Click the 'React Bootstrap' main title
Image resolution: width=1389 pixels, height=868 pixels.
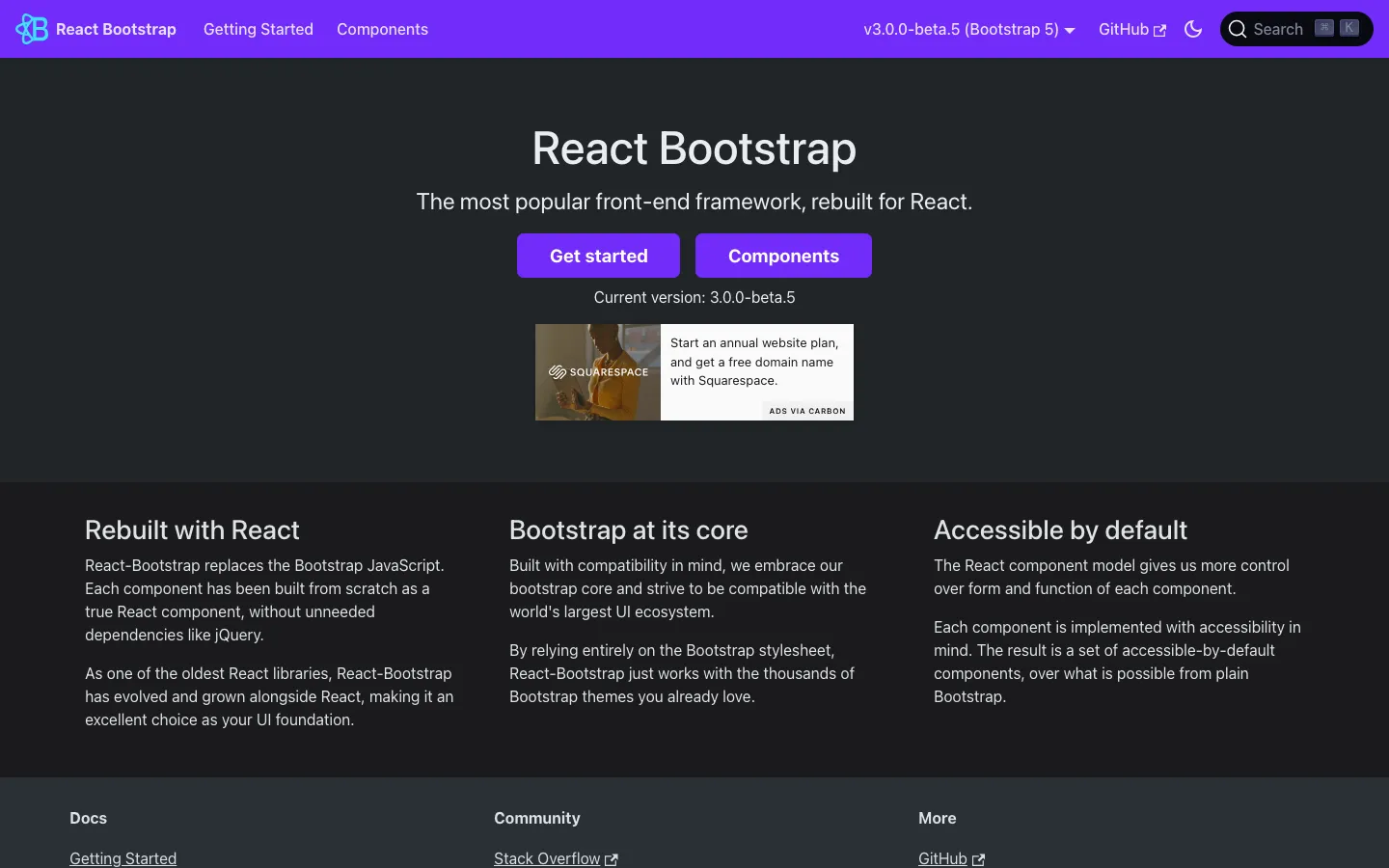(x=694, y=148)
